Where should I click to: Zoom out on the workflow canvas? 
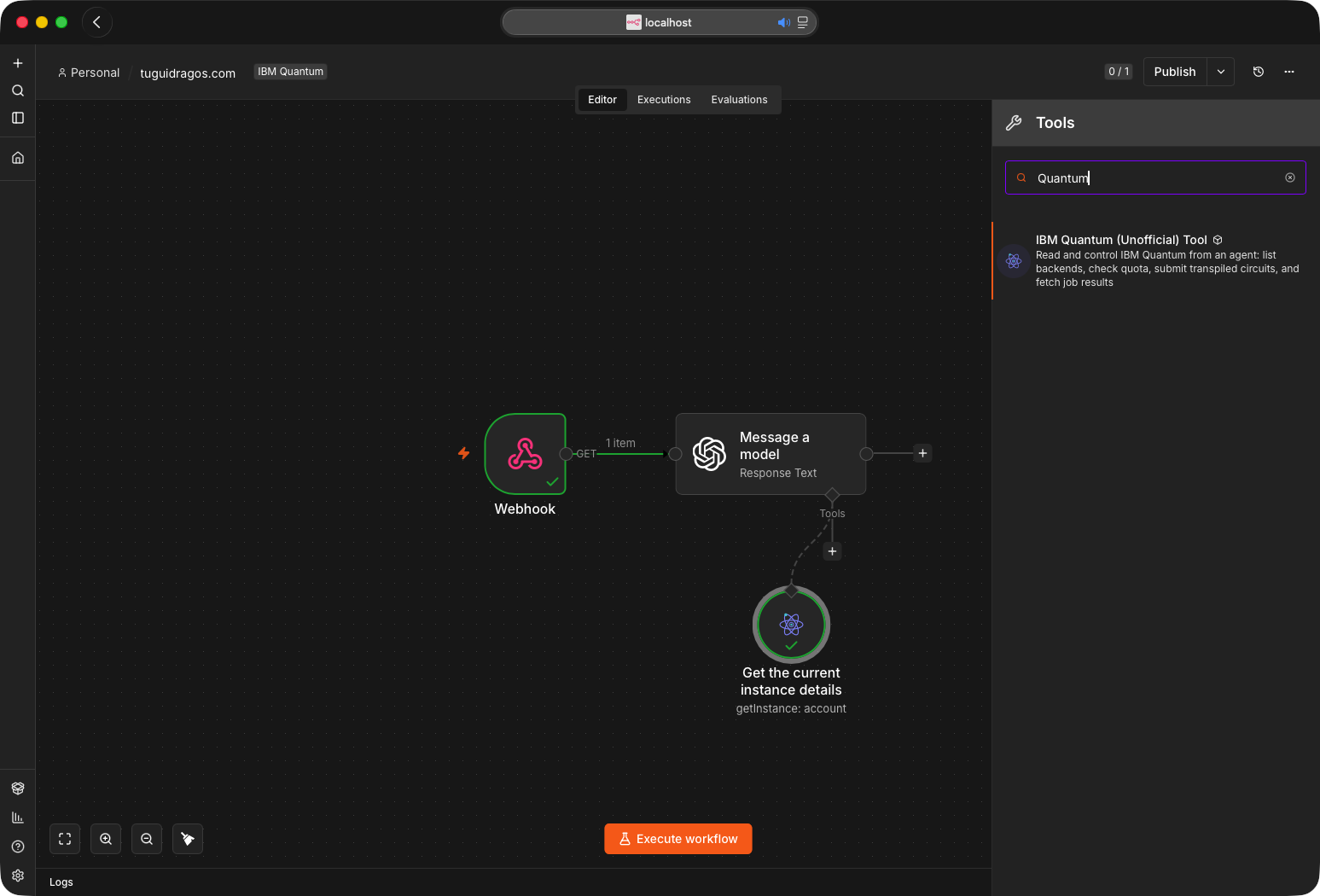[147, 839]
